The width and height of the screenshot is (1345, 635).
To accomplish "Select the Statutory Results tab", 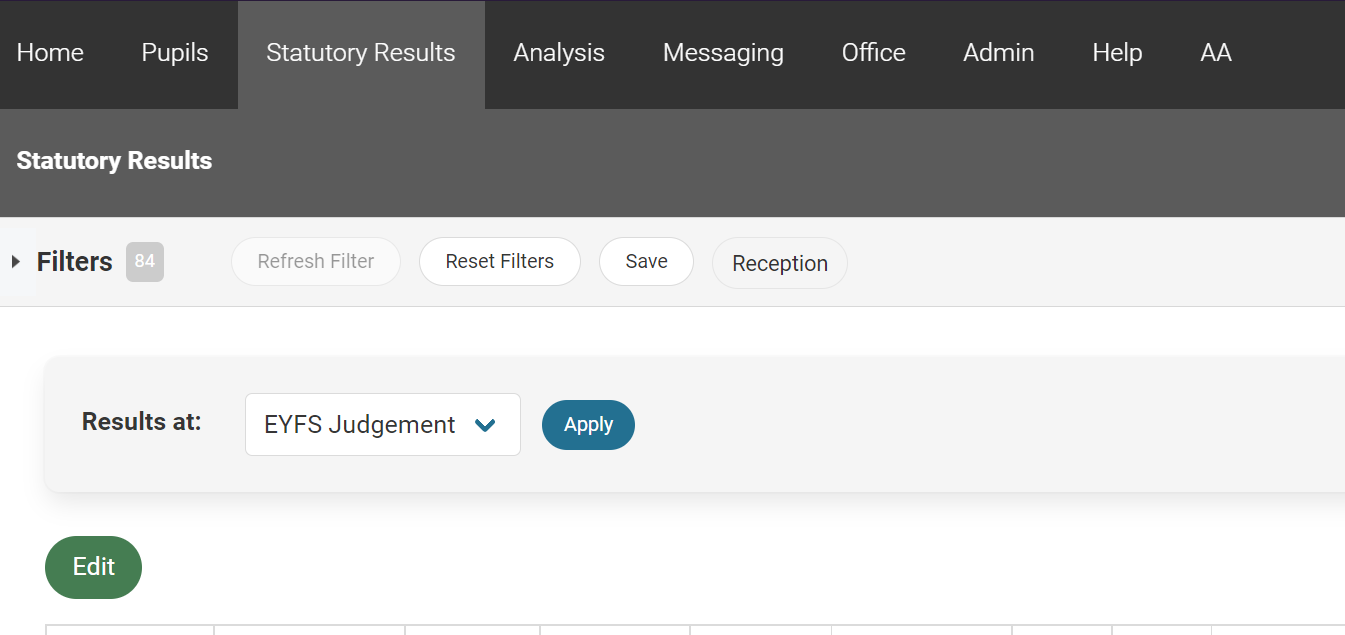I will click(361, 53).
